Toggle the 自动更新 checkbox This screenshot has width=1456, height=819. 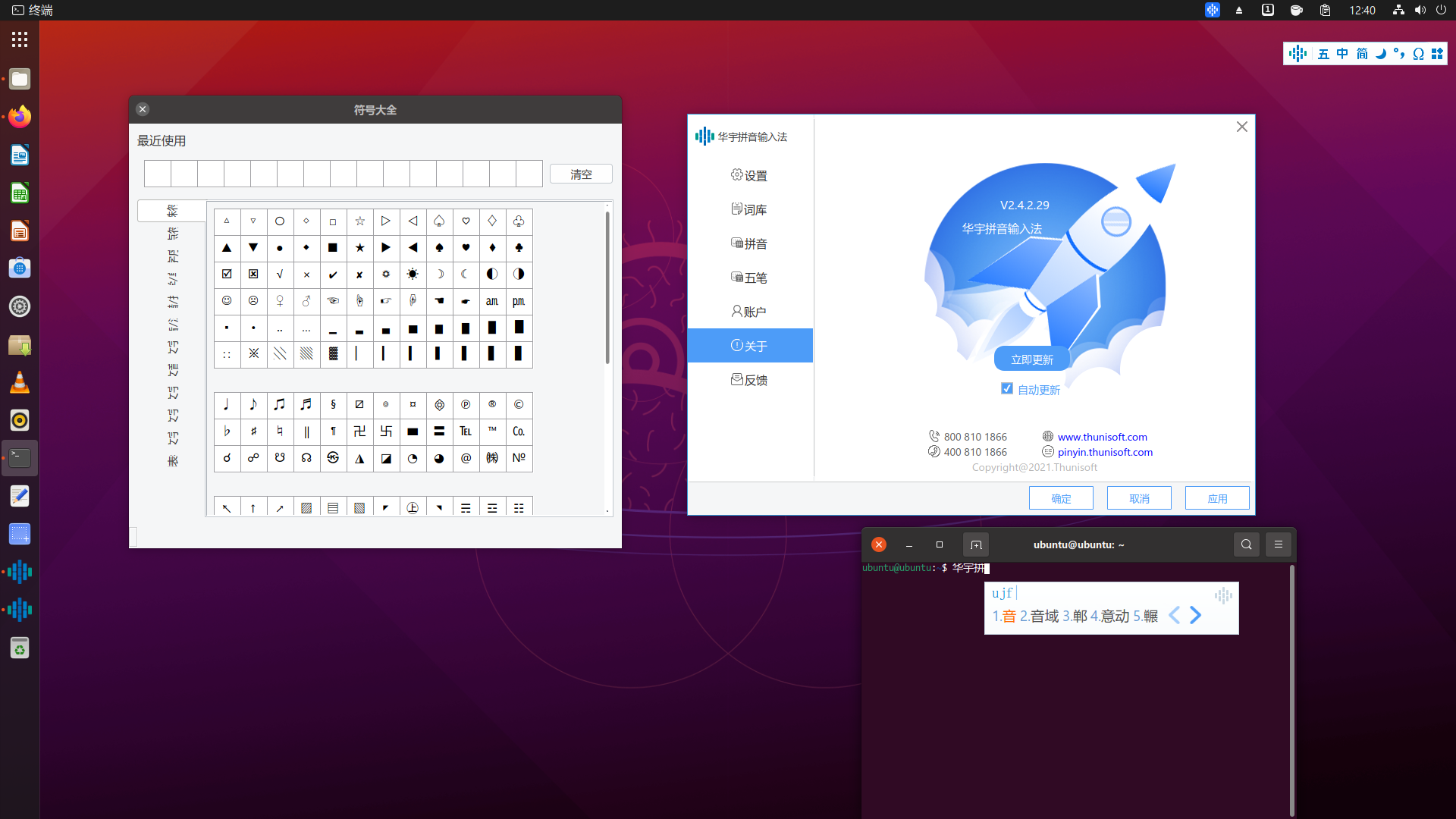1007,389
